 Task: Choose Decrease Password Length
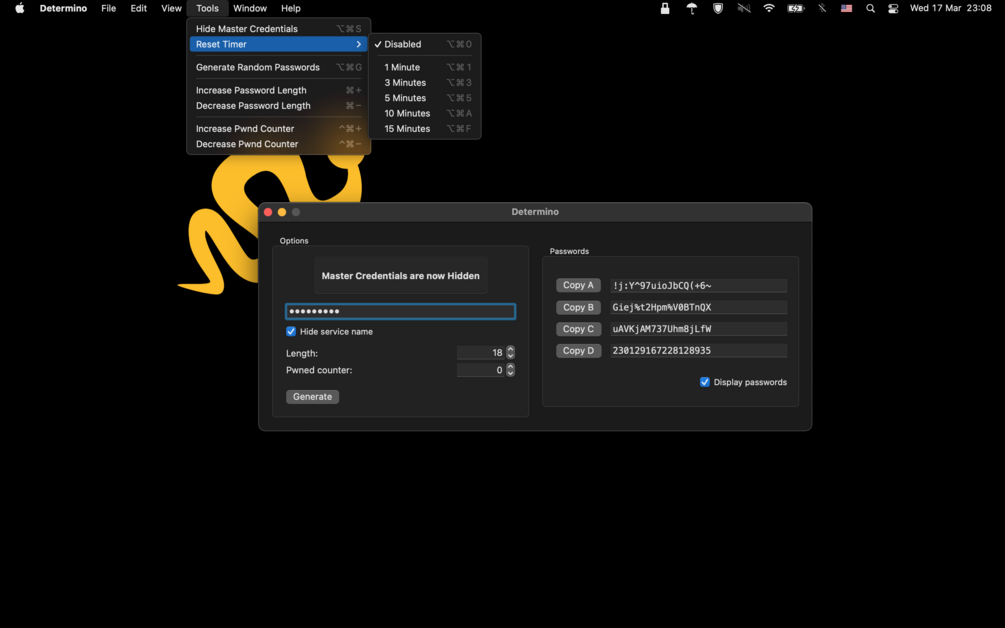pyautogui.click(x=278, y=106)
